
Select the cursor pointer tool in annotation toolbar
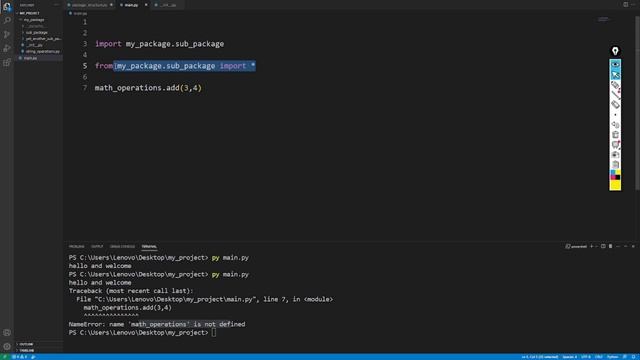pyautogui.click(x=615, y=75)
